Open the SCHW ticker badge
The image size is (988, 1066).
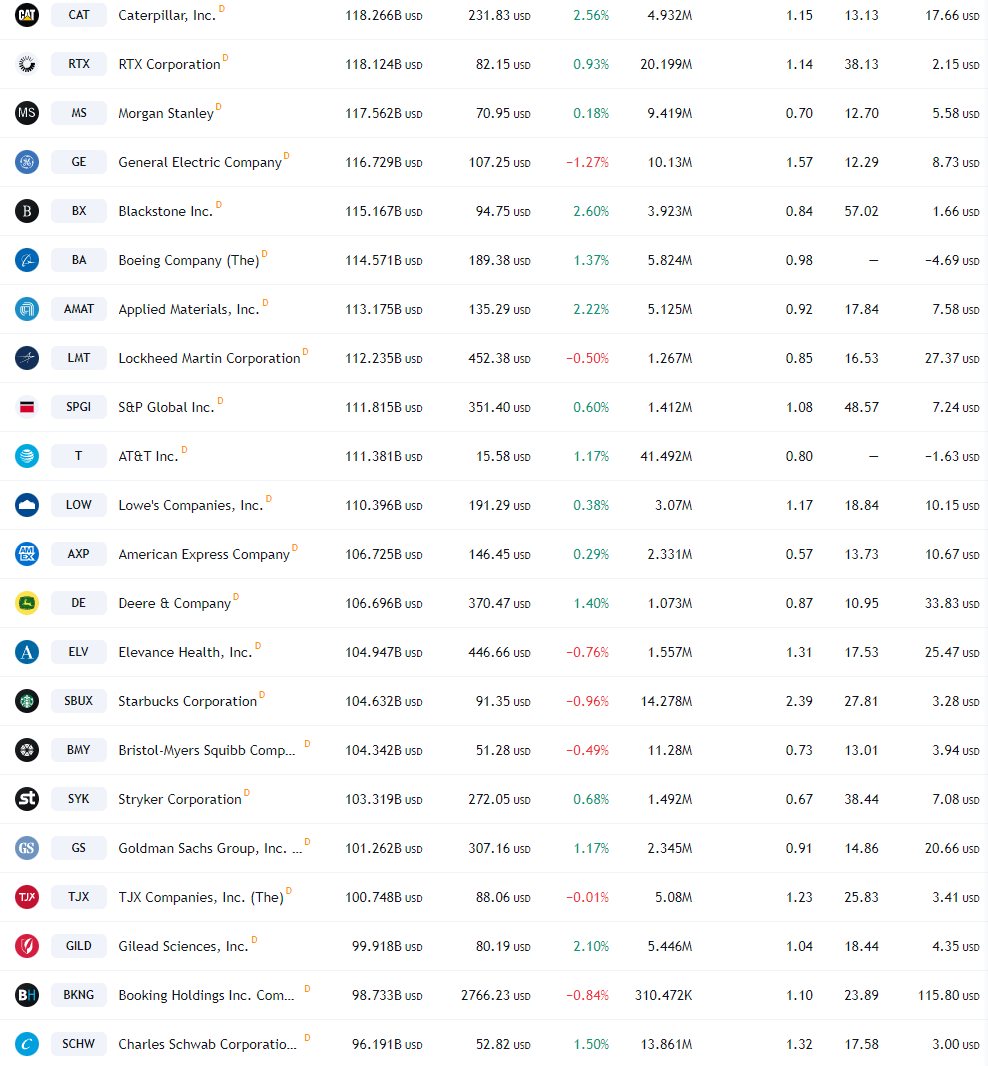point(79,1044)
